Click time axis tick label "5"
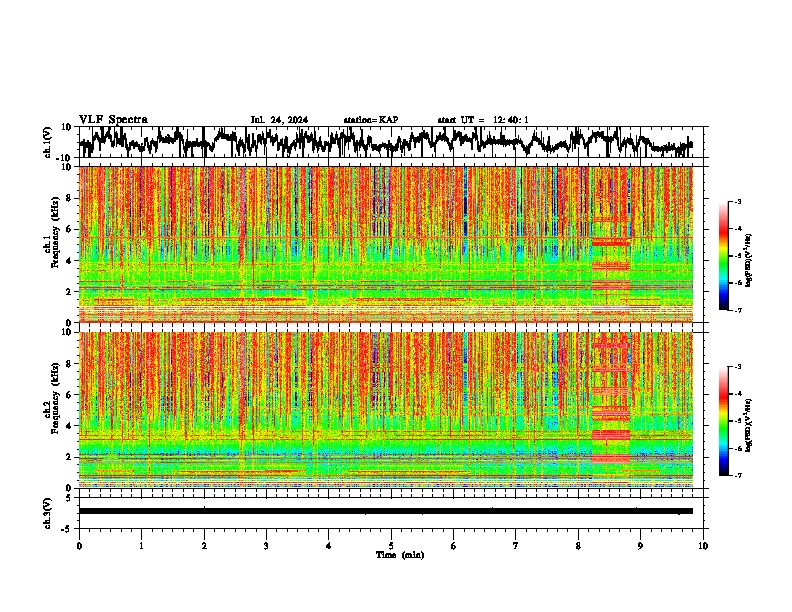The width and height of the screenshot is (792, 612). (391, 546)
